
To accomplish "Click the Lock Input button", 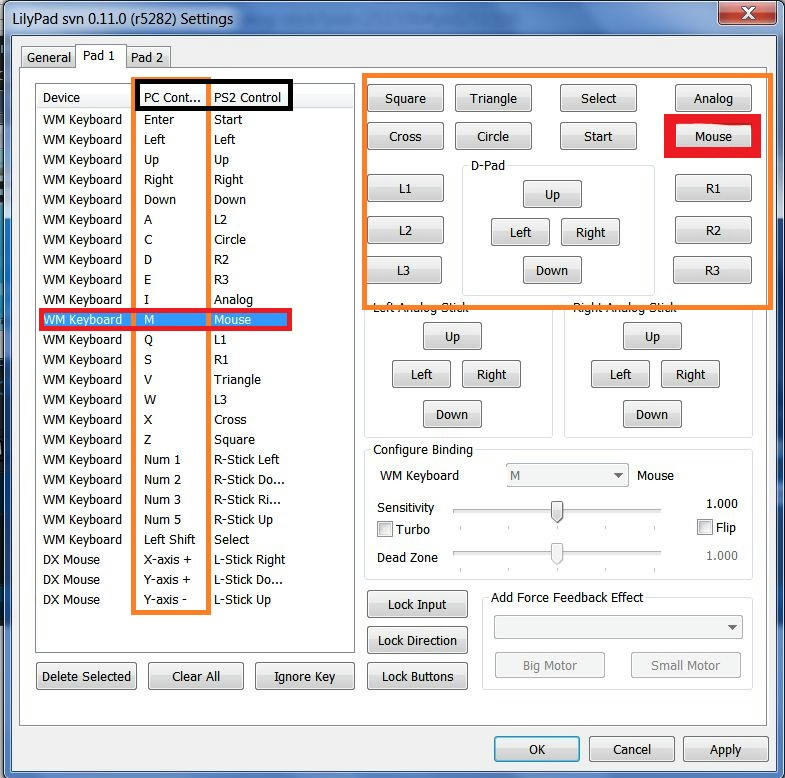I will pos(417,604).
